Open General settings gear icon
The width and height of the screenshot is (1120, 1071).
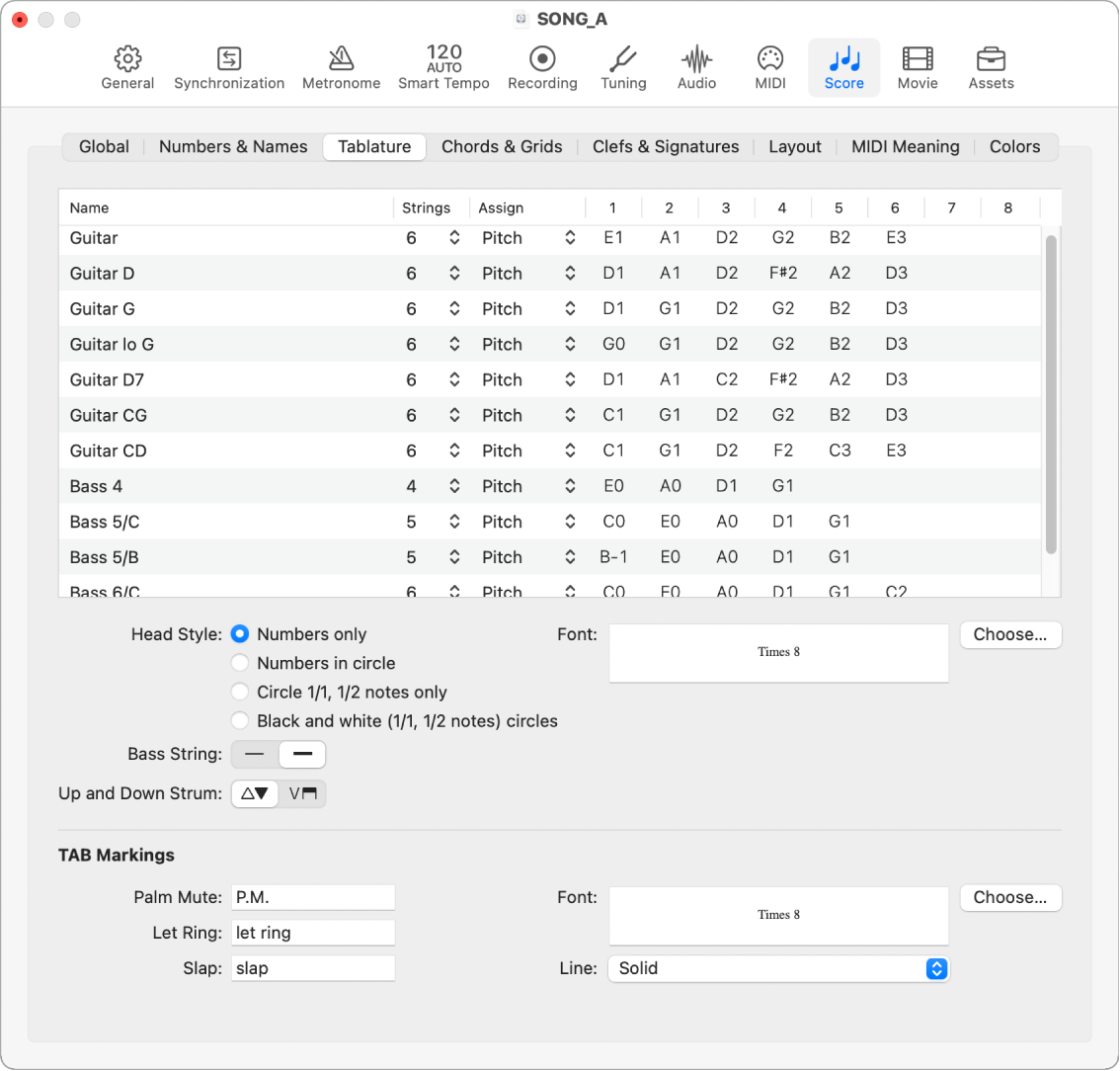pos(127,68)
